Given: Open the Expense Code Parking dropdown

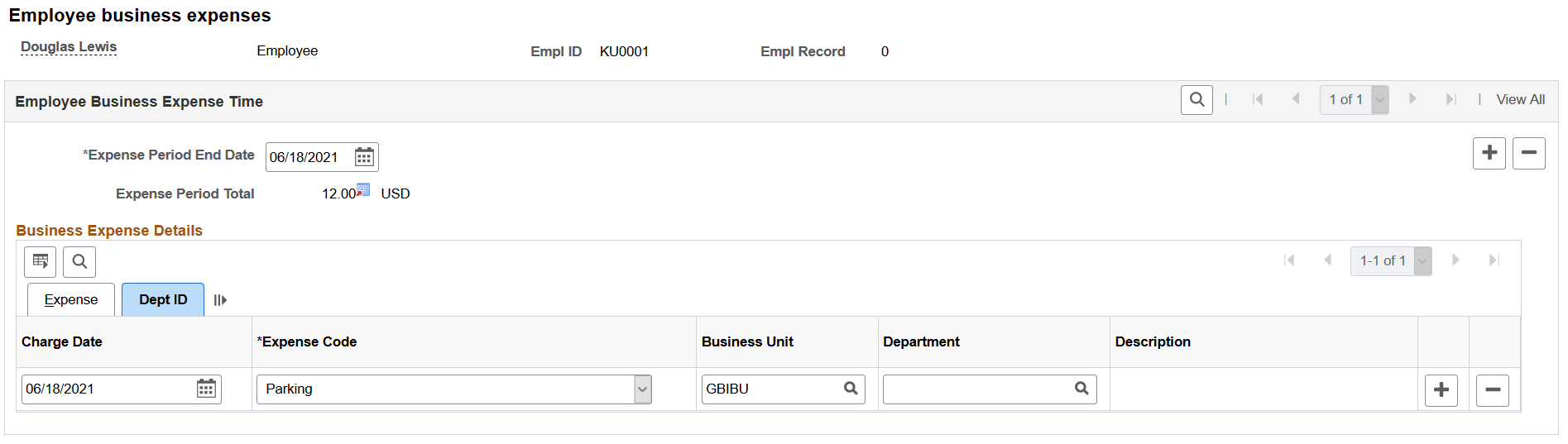Looking at the screenshot, I should click(x=454, y=389).
